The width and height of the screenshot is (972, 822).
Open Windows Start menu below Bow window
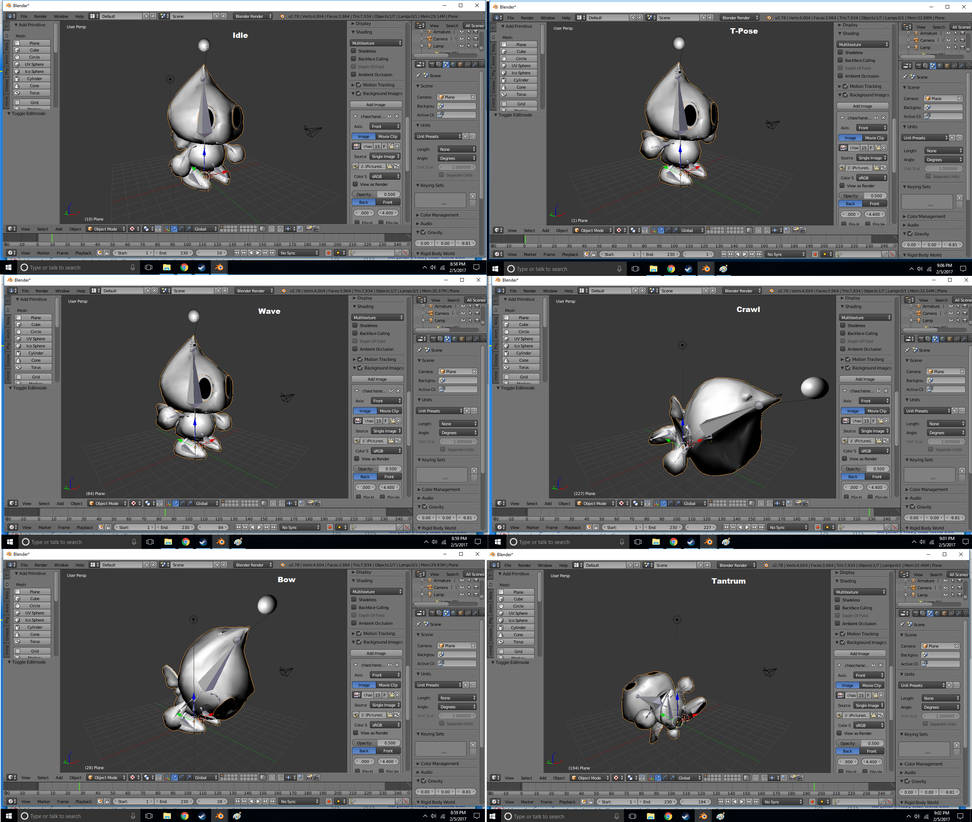(x=9, y=816)
